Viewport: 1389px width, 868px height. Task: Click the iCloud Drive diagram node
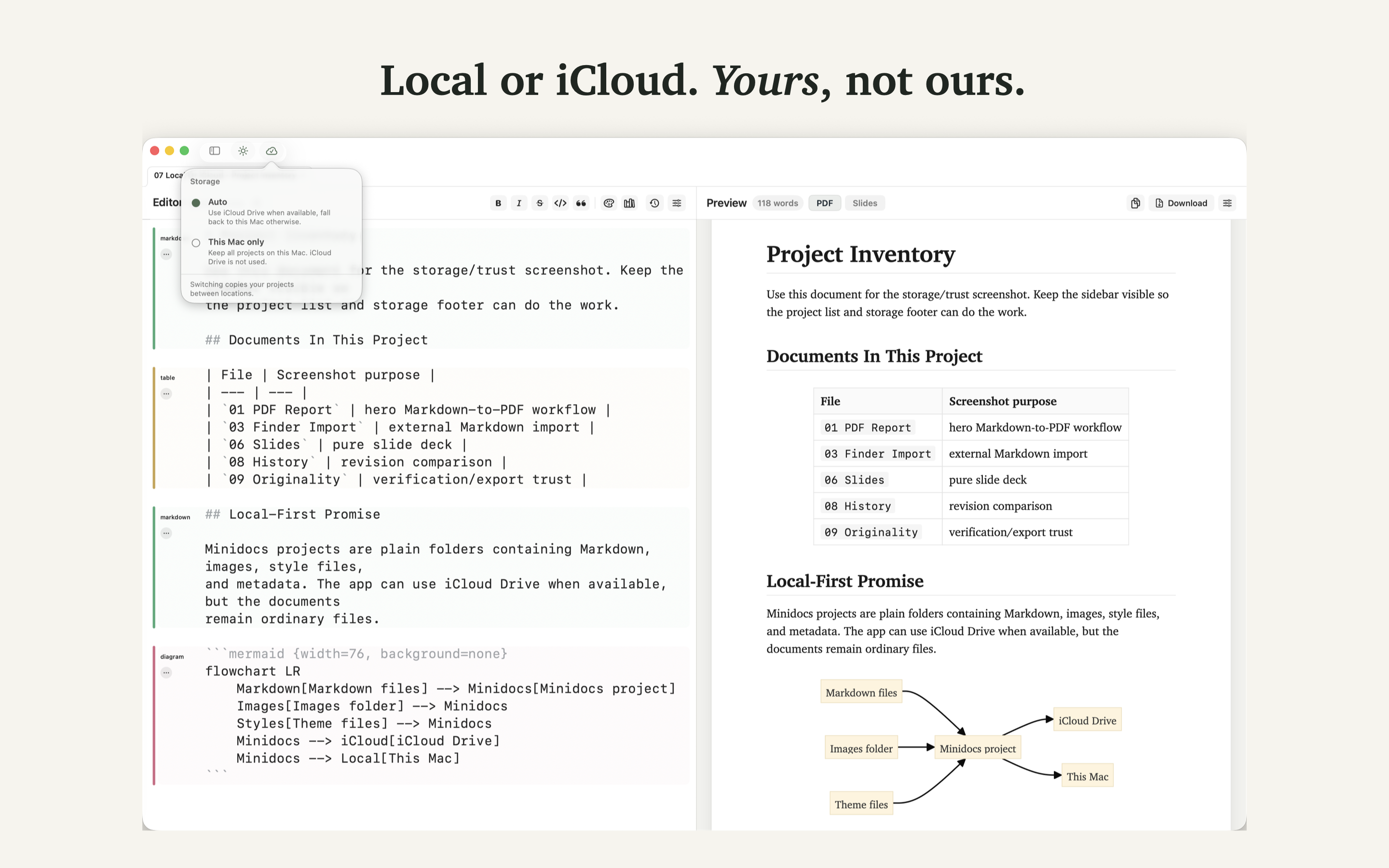pos(1087,720)
